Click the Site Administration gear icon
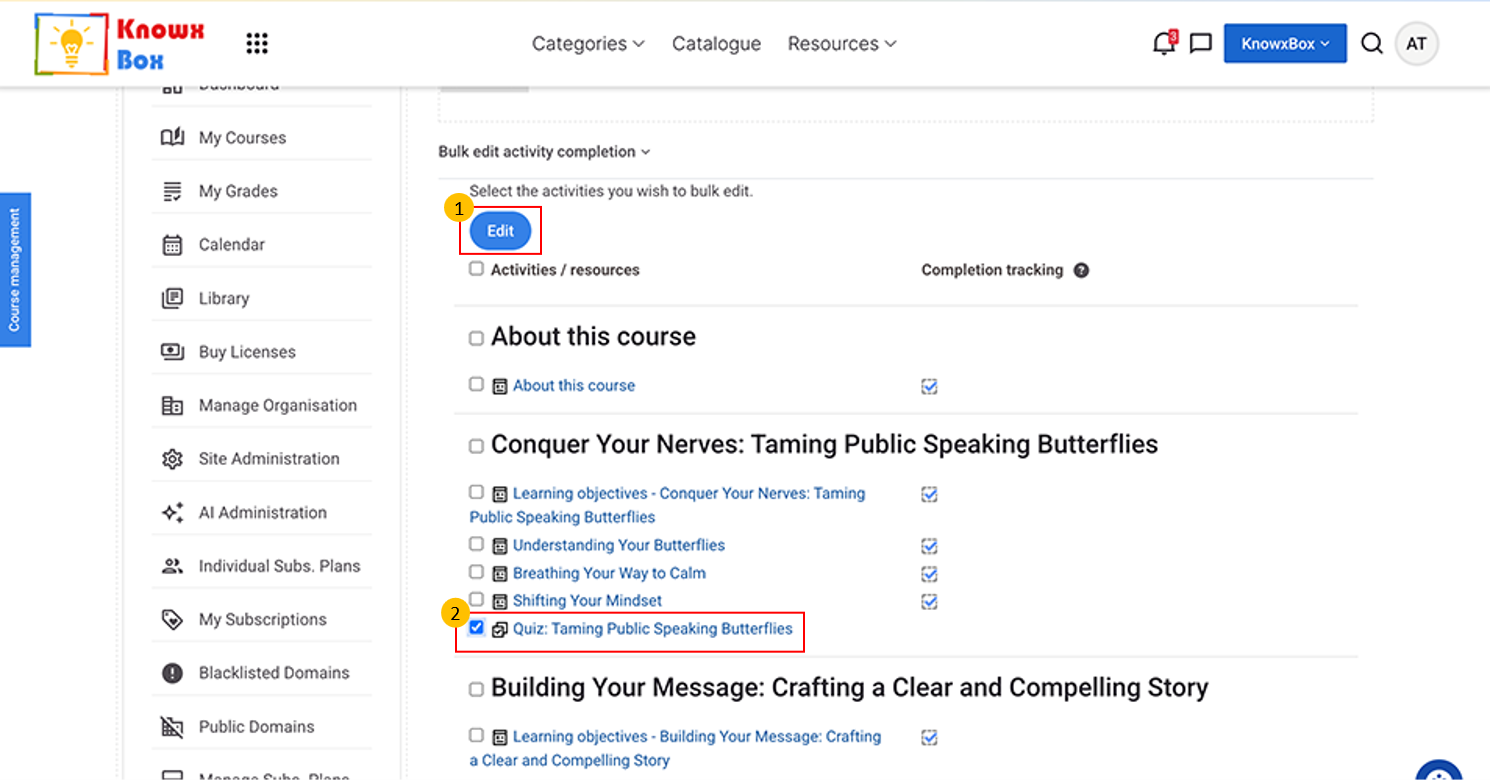 tap(172, 459)
